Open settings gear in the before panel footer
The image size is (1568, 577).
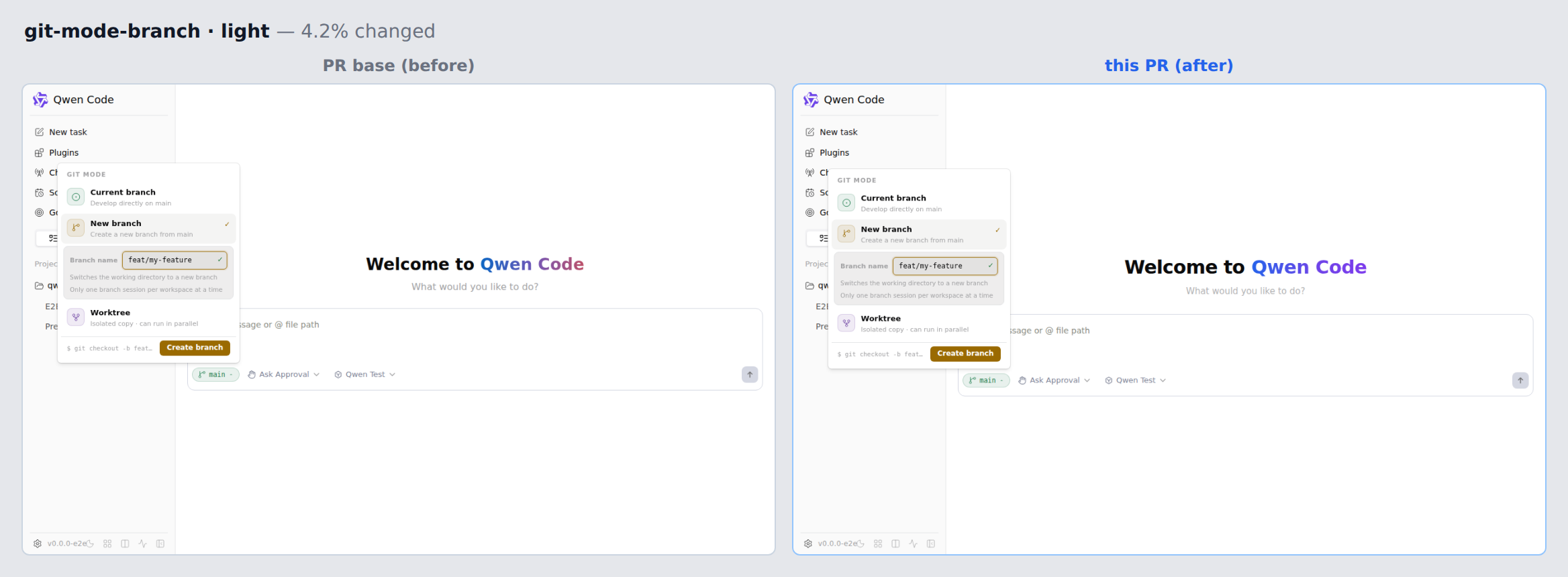(38, 543)
